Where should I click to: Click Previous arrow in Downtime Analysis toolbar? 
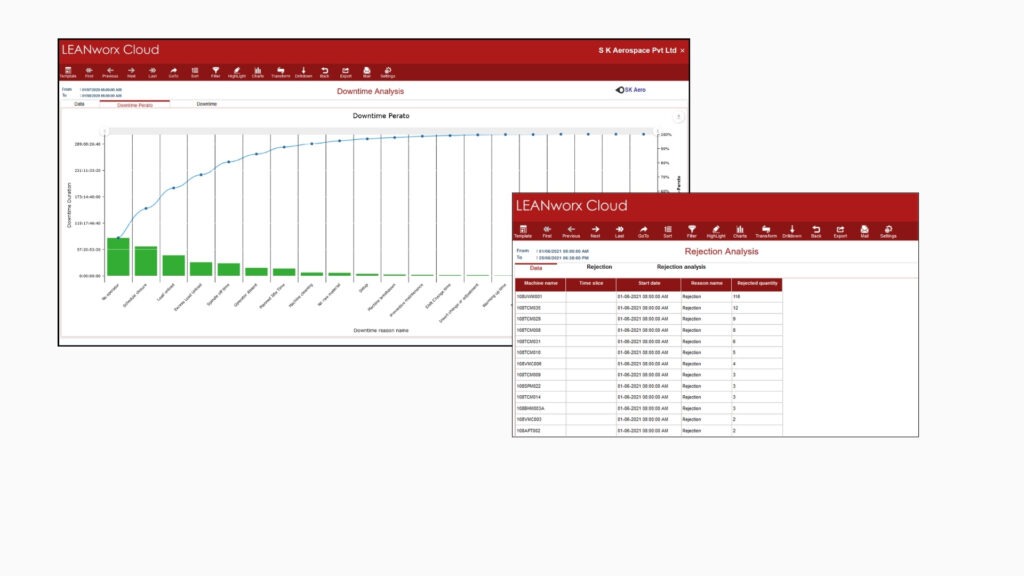[110, 72]
